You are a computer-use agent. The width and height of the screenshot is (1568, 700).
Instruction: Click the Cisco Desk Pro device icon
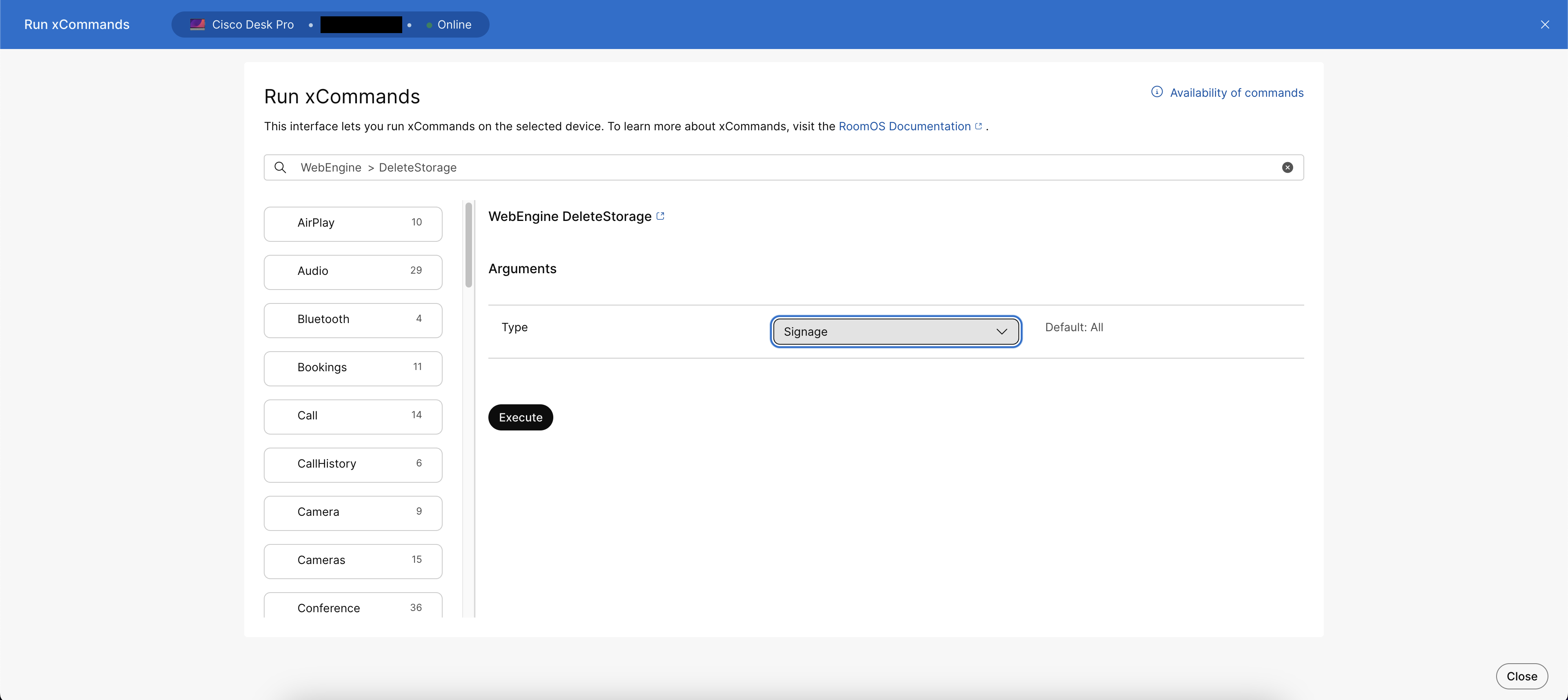tap(197, 25)
